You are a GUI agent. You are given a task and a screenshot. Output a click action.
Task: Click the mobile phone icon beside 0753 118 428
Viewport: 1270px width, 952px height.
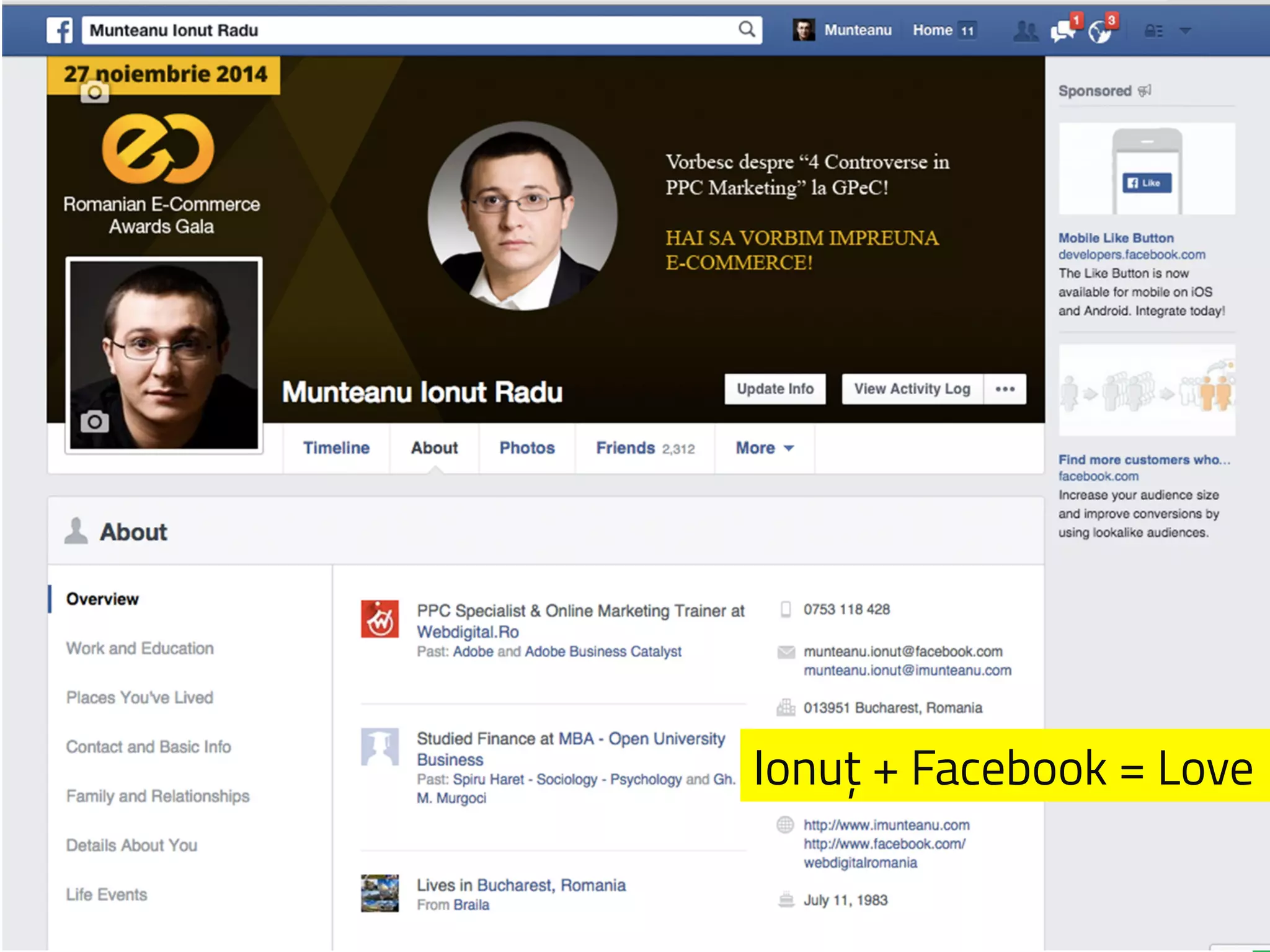pyautogui.click(x=786, y=609)
